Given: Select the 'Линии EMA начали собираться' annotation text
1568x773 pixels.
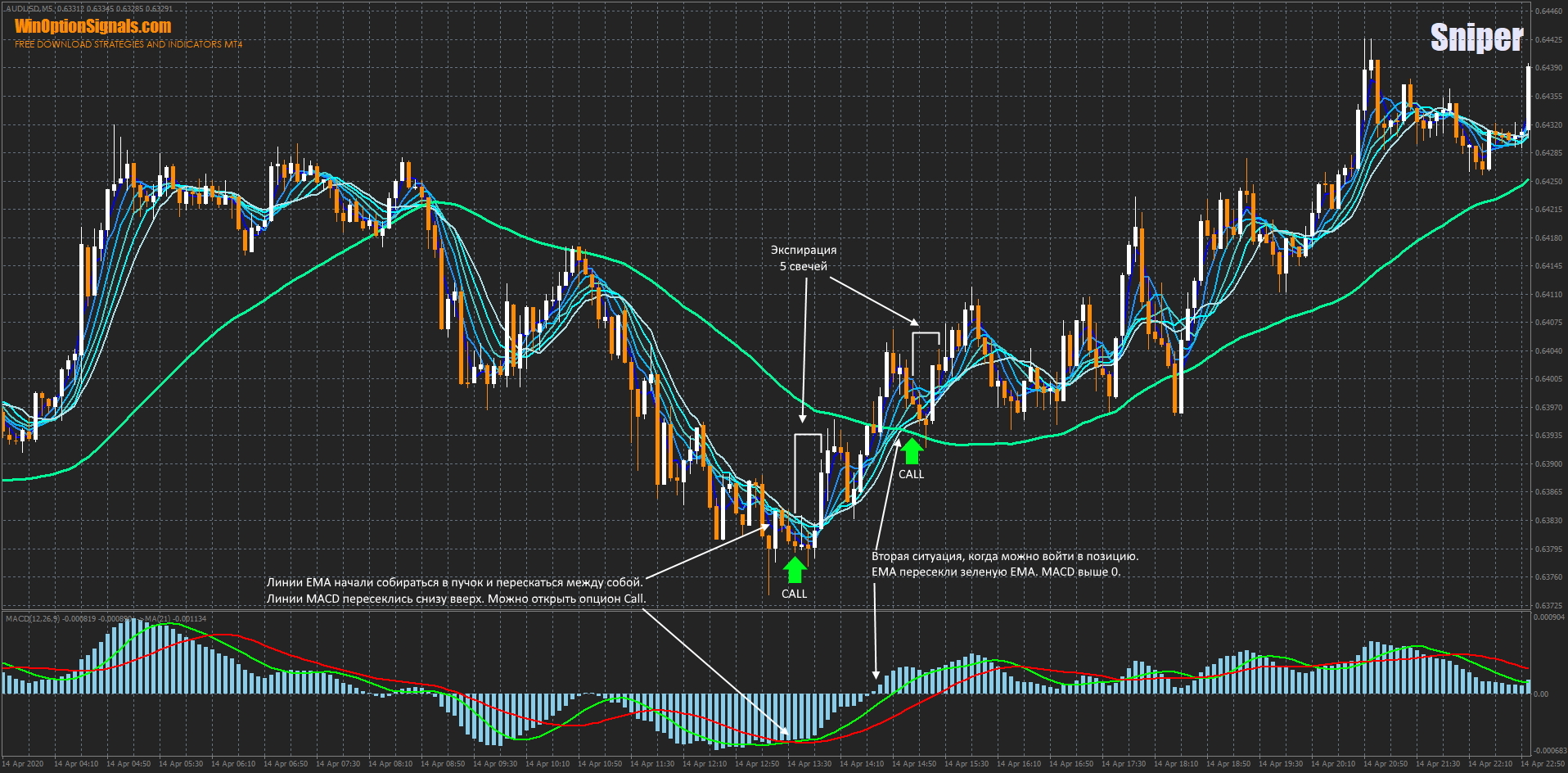Looking at the screenshot, I should coord(455,590).
